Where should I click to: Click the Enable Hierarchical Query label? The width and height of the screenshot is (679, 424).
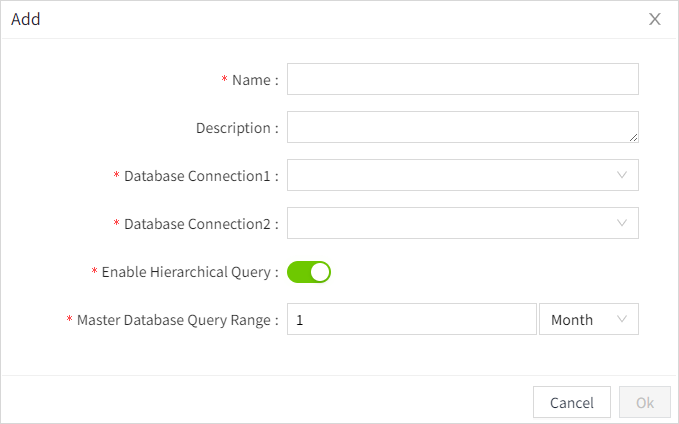[x=186, y=272]
